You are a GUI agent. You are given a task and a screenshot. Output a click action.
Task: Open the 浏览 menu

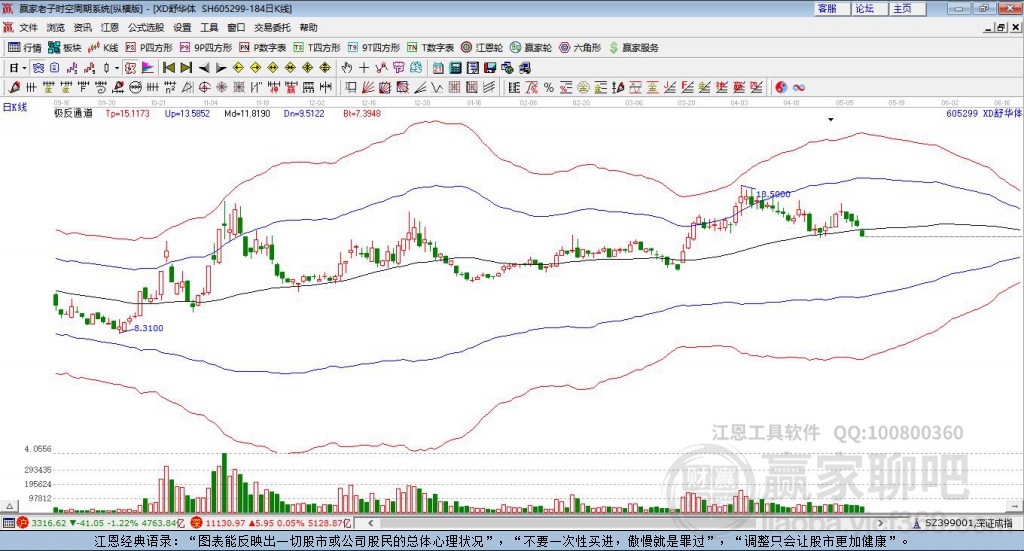point(56,27)
